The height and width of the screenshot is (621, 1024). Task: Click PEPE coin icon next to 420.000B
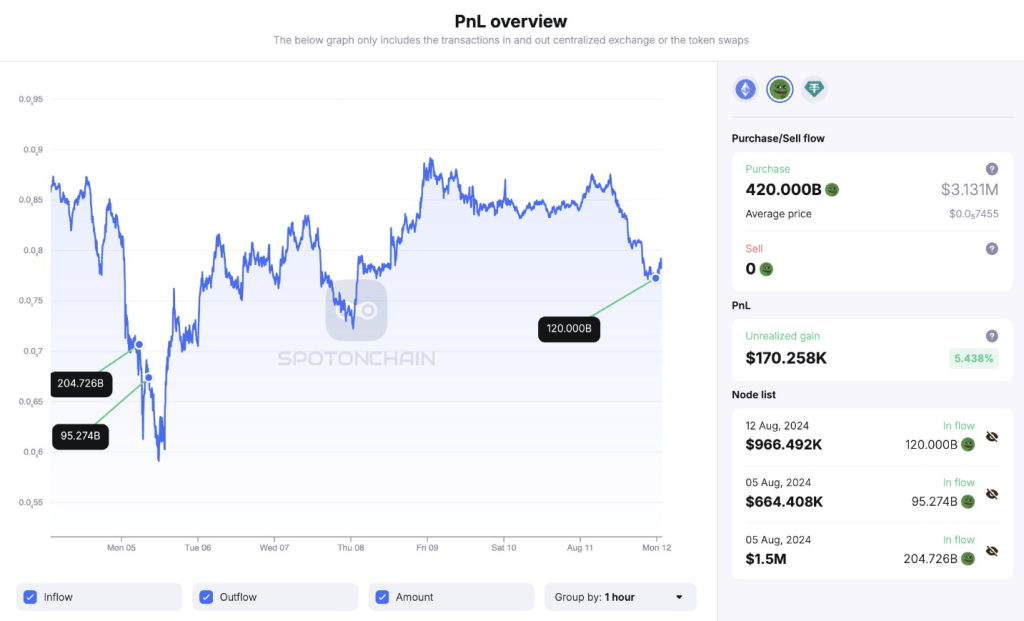[832, 190]
